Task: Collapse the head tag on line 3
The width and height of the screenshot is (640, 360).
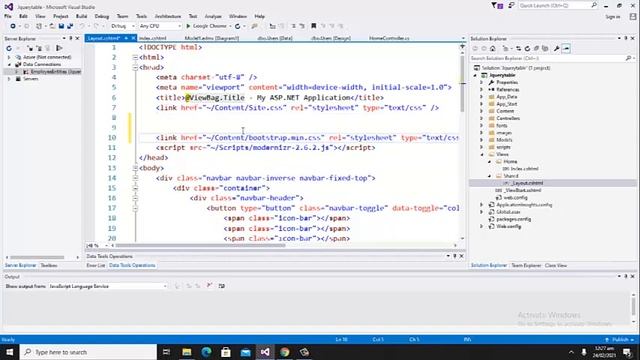Action: coord(135,67)
